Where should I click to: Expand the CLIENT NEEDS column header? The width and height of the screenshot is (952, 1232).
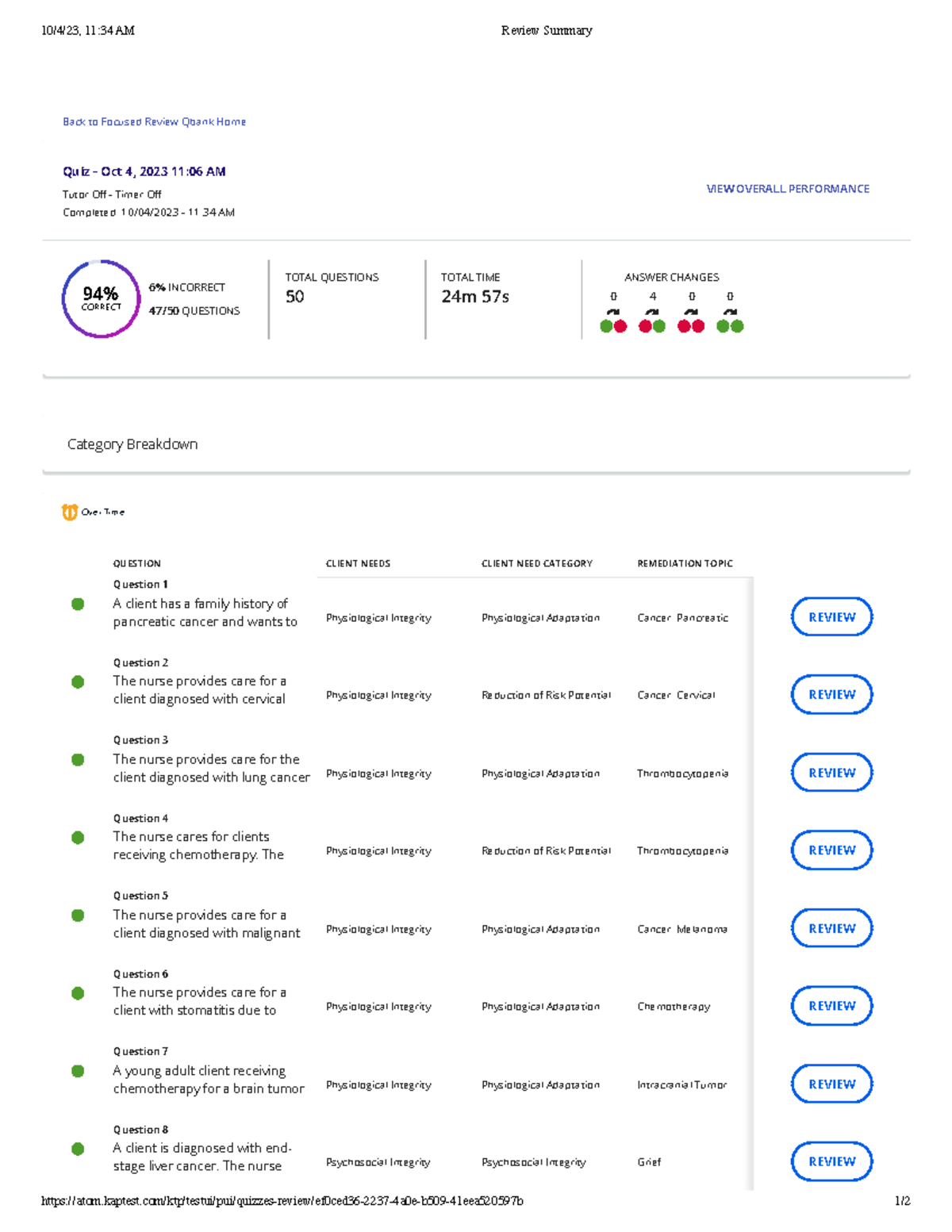click(x=357, y=563)
